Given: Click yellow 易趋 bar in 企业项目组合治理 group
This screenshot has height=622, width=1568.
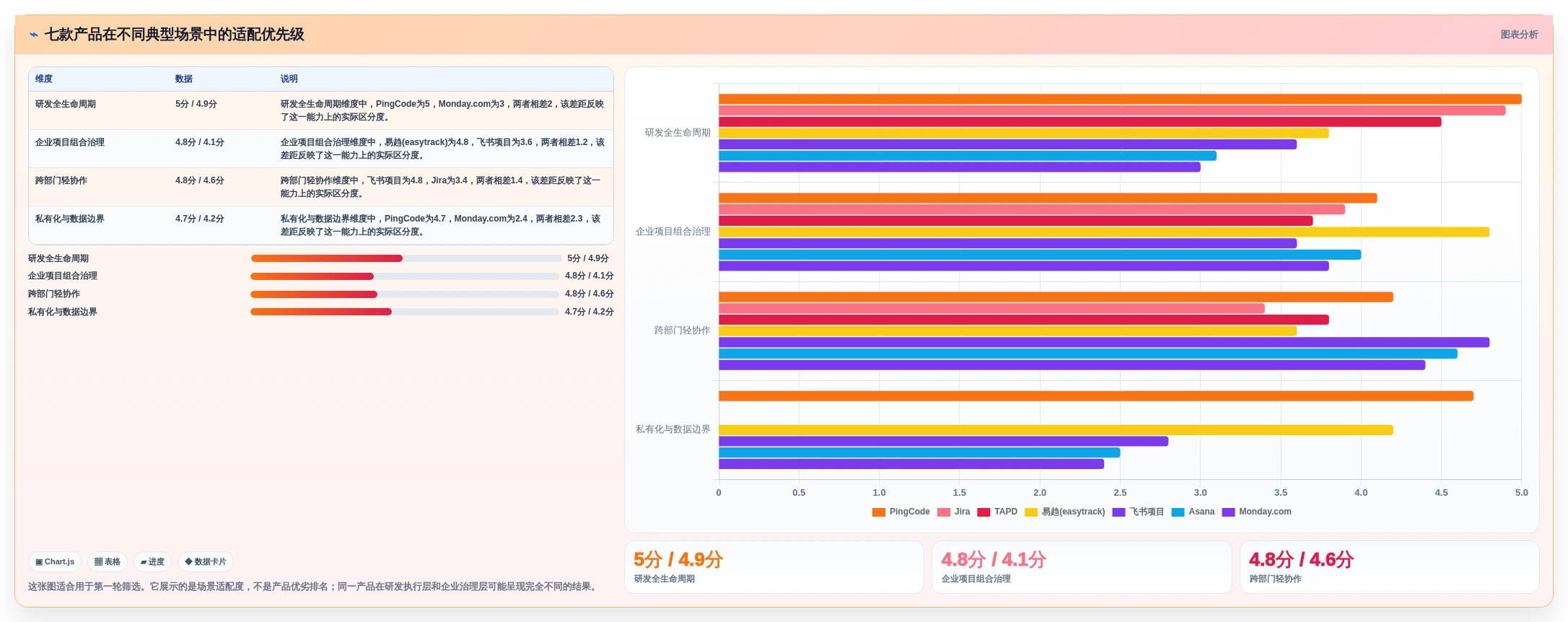Looking at the screenshot, I should (1104, 232).
